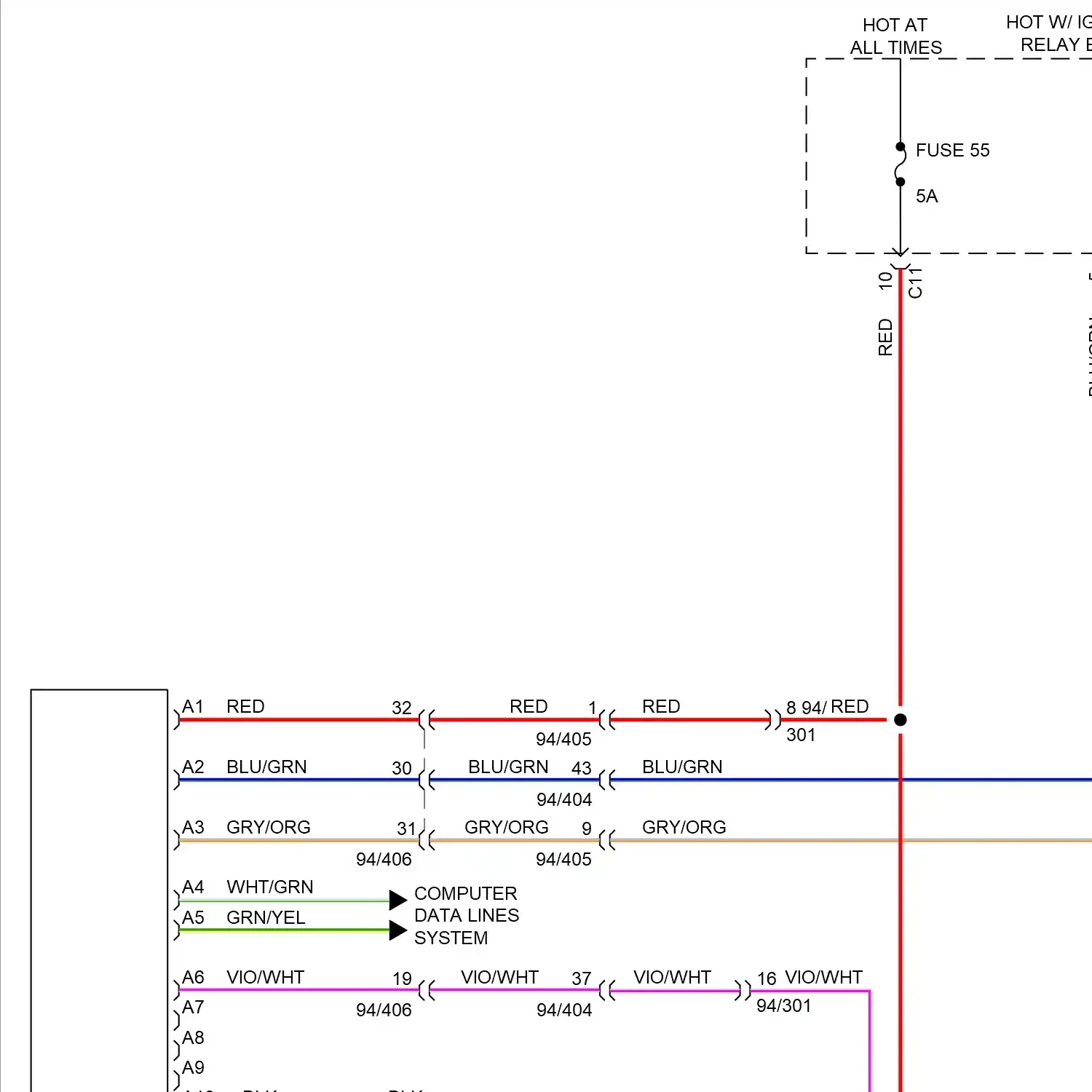Click the RED label next to pin A1

pos(245,706)
